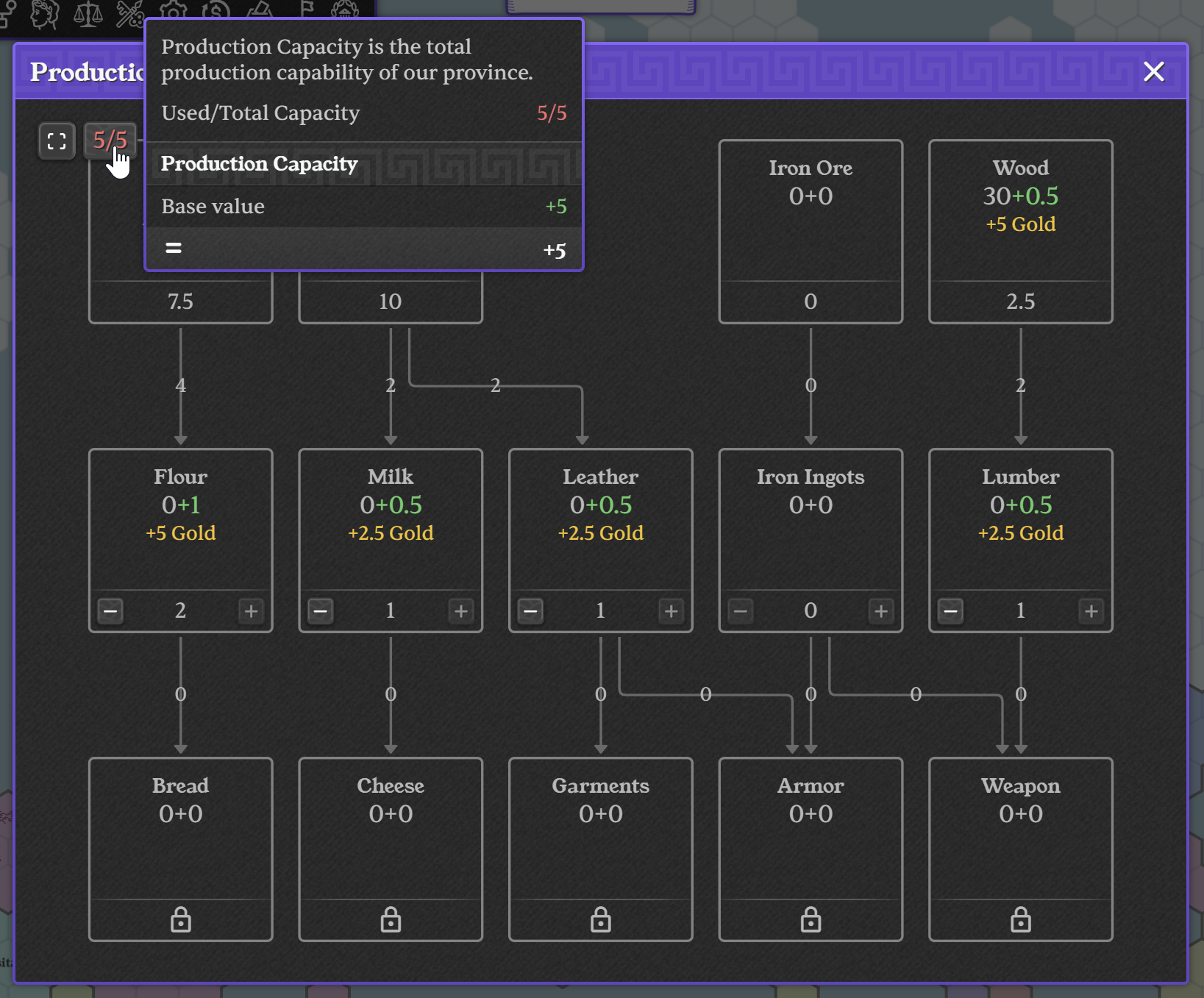
Task: Click the Cheese lock icon
Action: [391, 919]
